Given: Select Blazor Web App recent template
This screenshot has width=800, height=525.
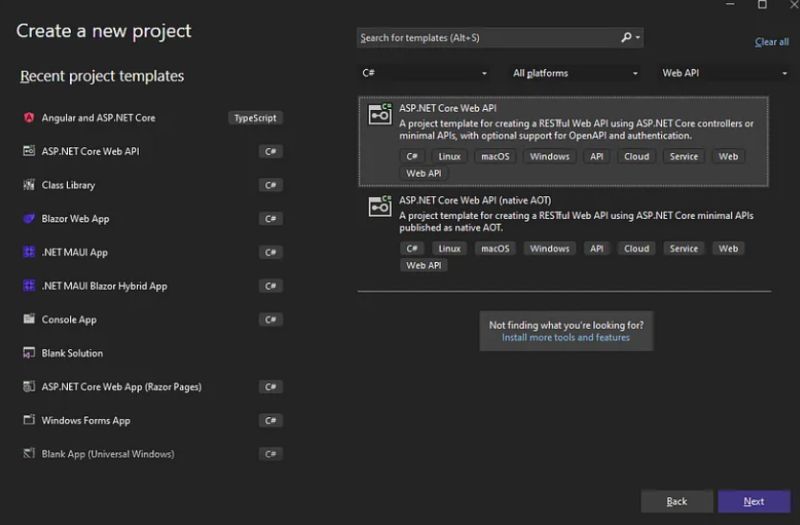Looking at the screenshot, I should pyautogui.click(x=152, y=218).
